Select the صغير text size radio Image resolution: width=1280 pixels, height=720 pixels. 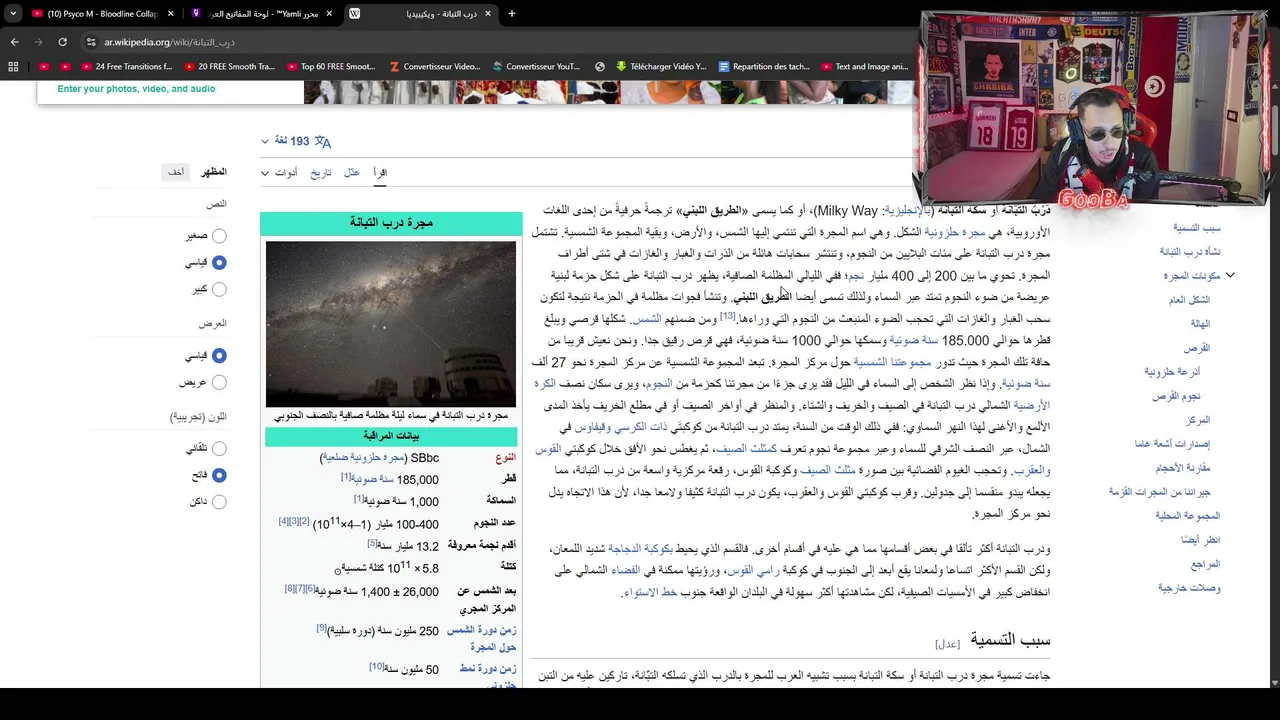[x=219, y=236]
